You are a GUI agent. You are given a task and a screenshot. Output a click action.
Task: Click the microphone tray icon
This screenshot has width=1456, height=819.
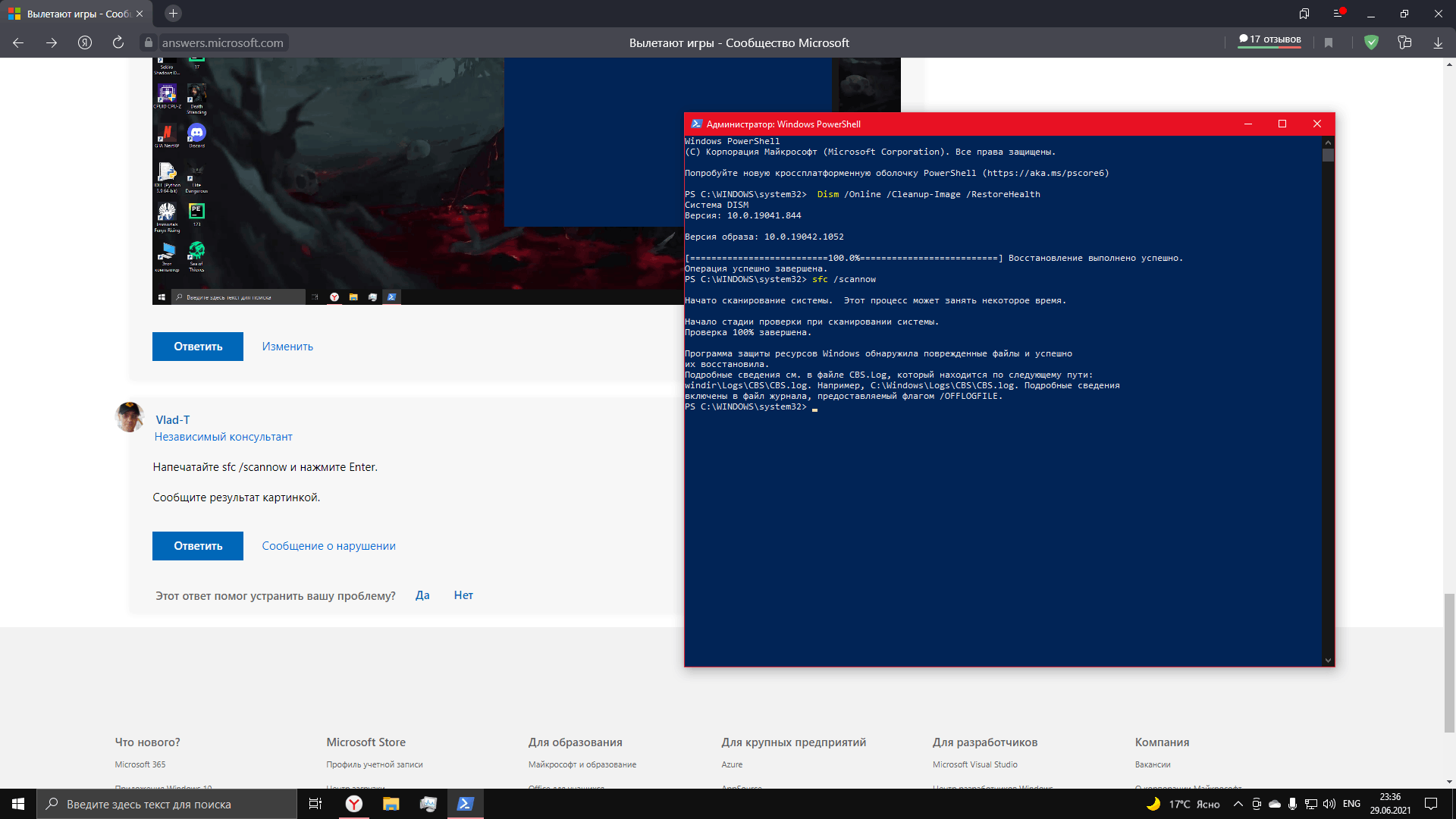(x=1292, y=804)
